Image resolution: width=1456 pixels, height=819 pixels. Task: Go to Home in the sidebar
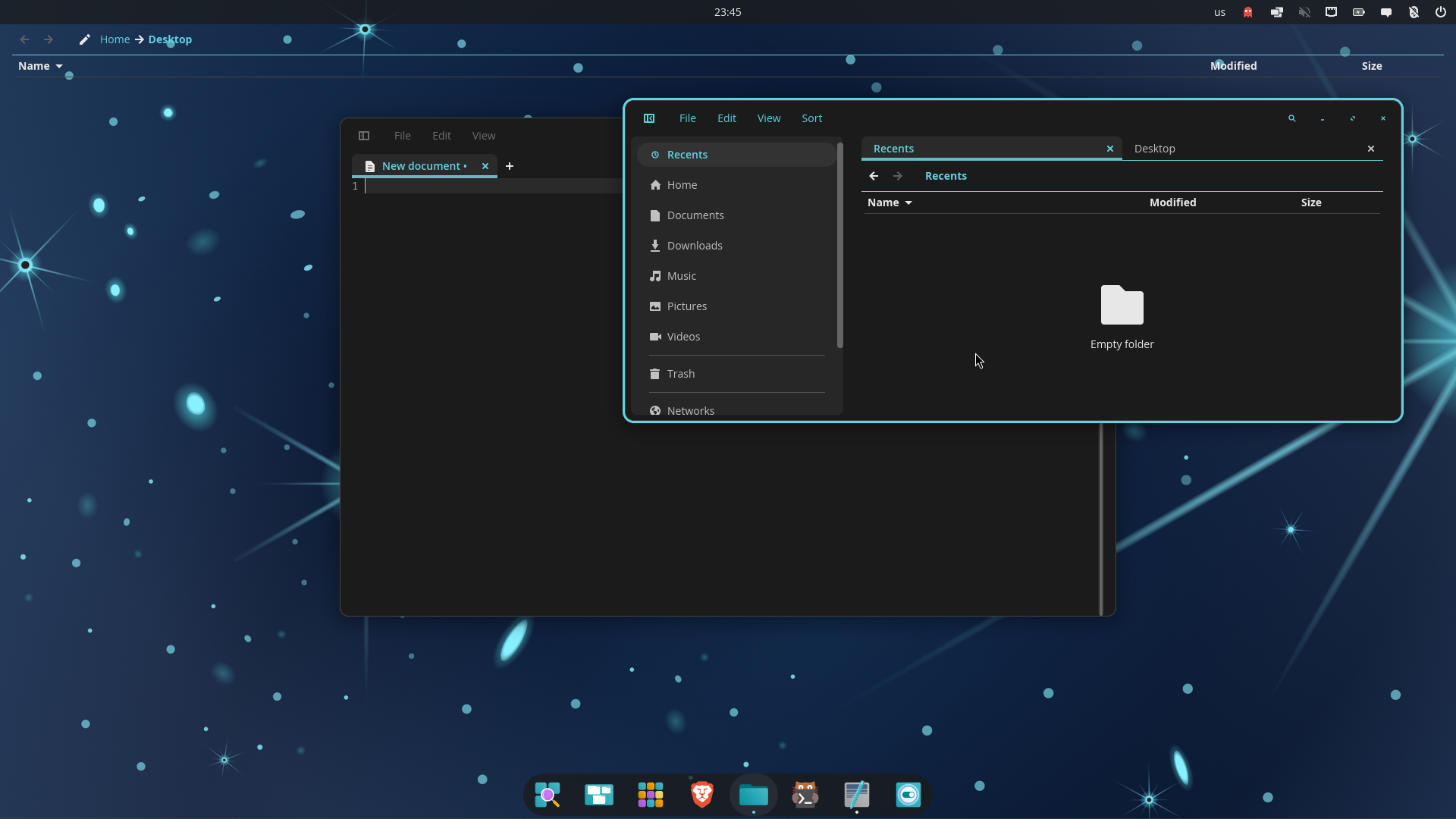(736, 185)
